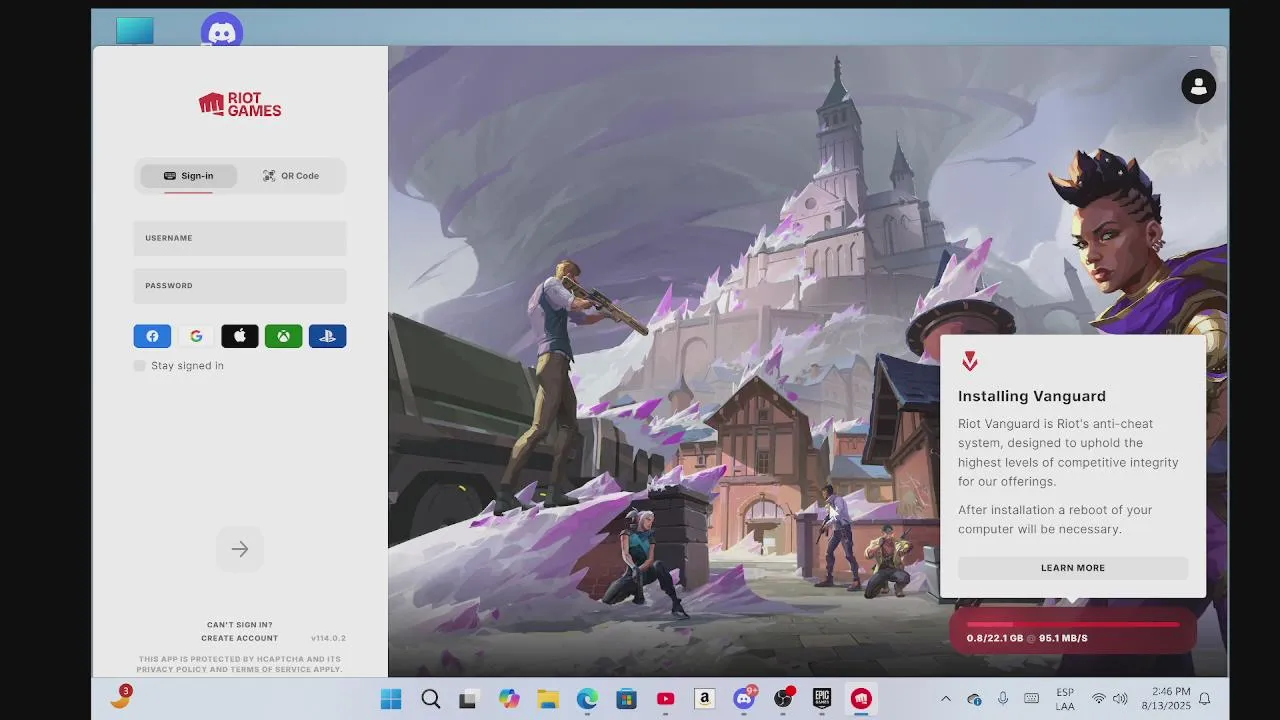Open Discord from the taskbar

[744, 699]
